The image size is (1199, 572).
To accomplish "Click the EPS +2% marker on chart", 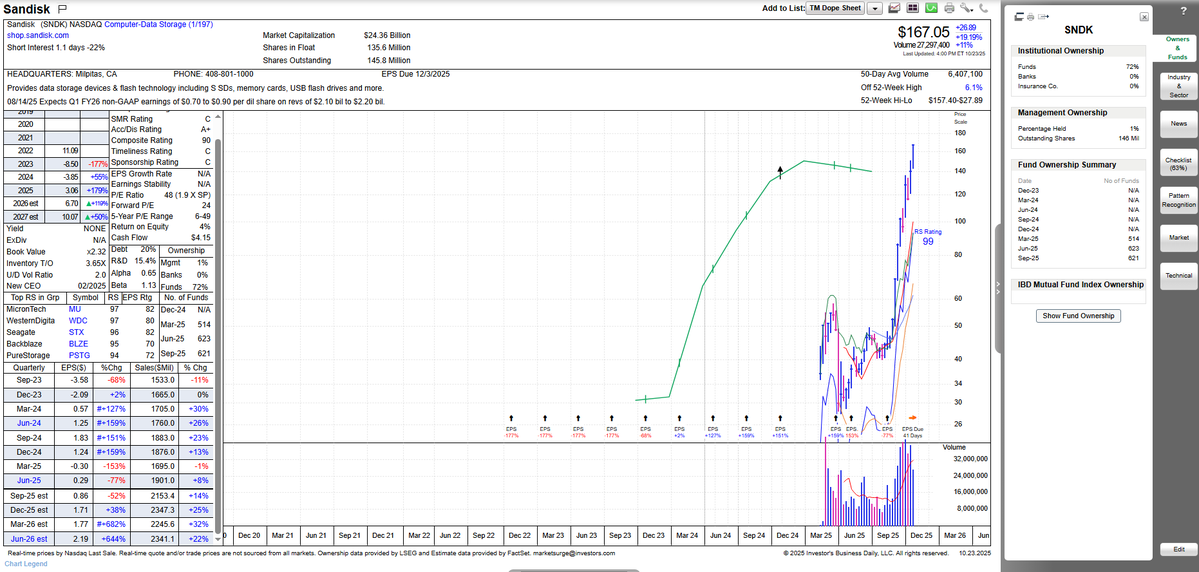I will (x=679, y=427).
